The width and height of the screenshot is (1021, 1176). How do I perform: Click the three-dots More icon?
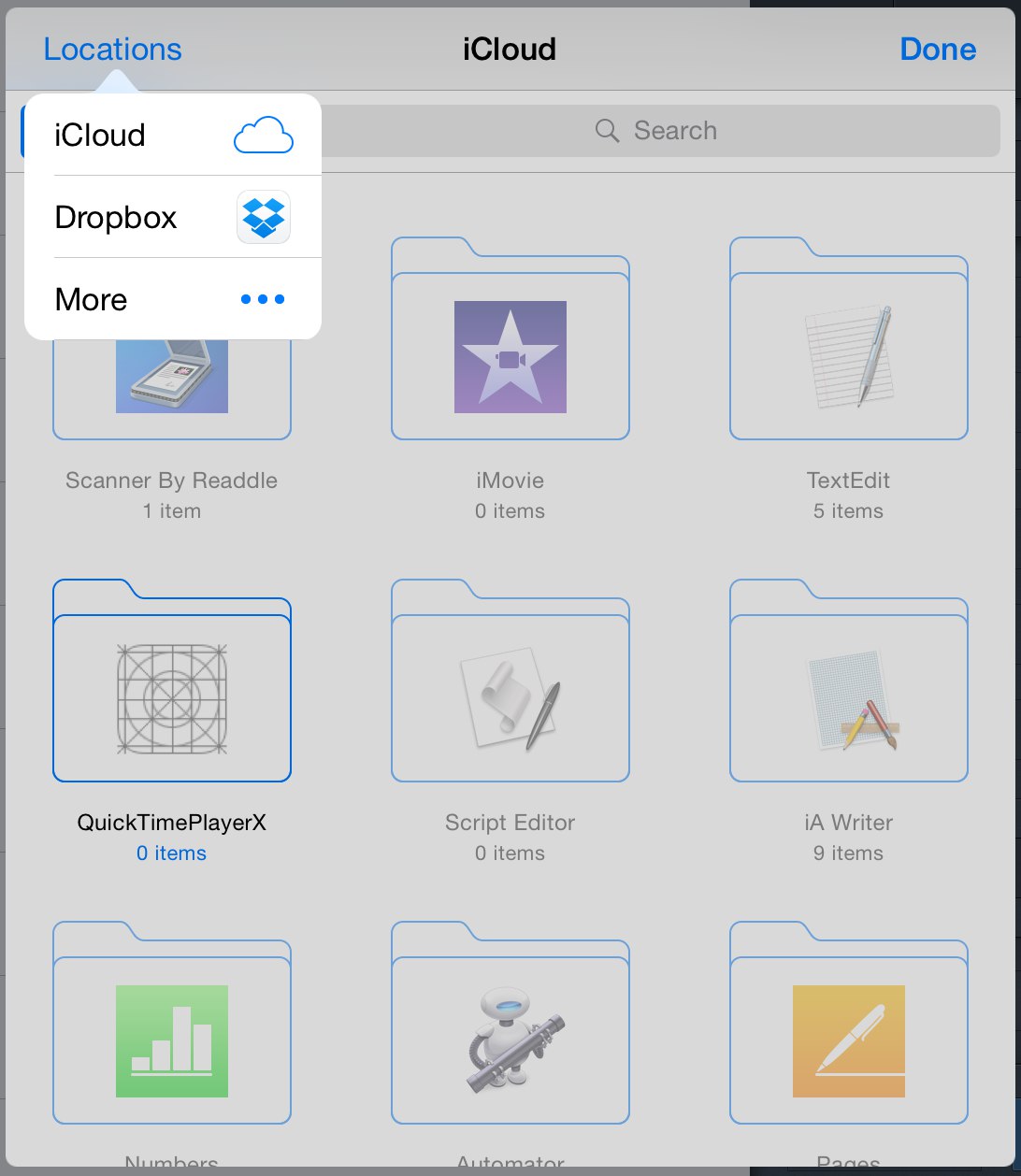coord(263,299)
